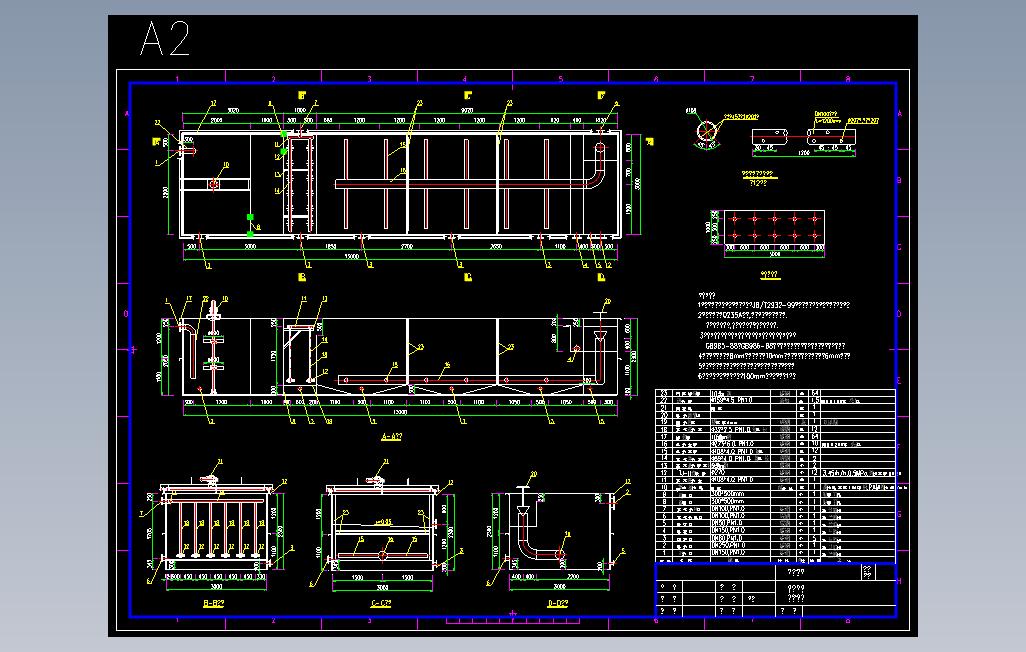Click the note line containing JB/T2932-99
This screenshot has height=652, width=1026.
tap(774, 305)
